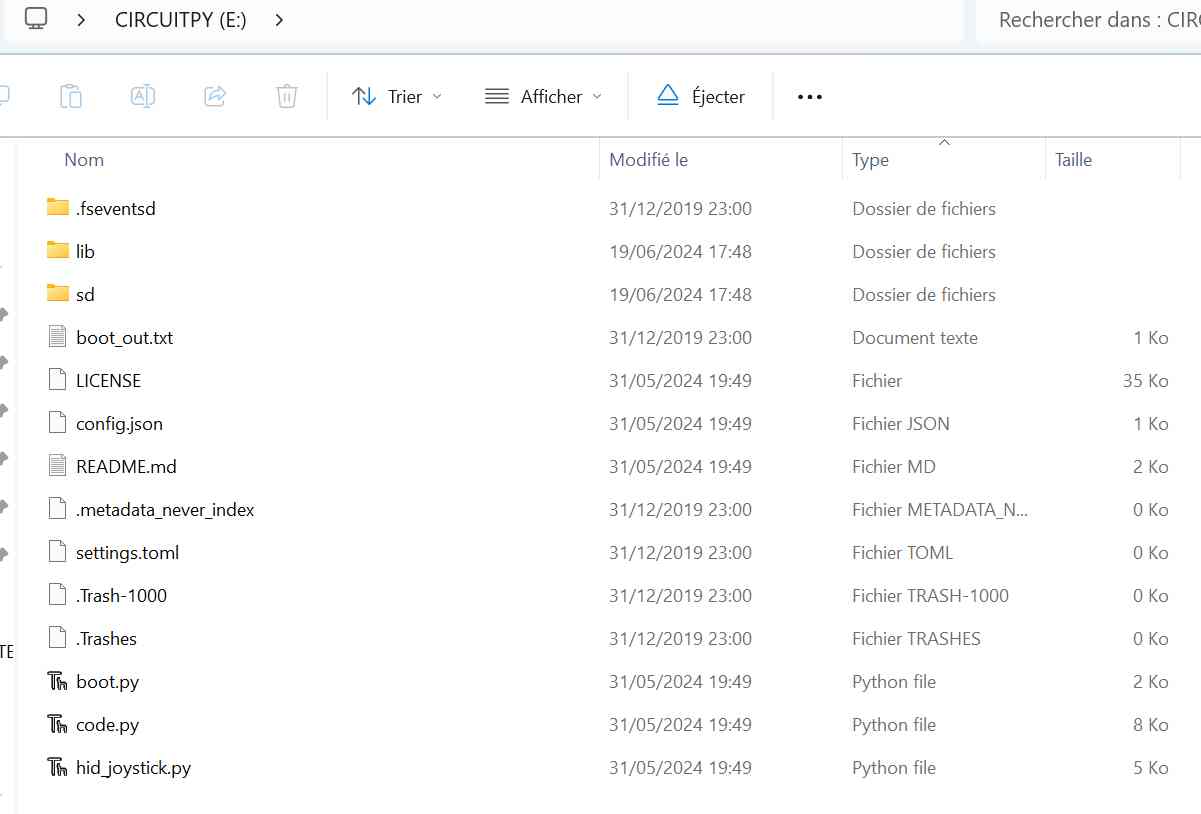The image size is (1201, 814).
Task: Sort by the Taille column header
Action: click(x=1074, y=160)
